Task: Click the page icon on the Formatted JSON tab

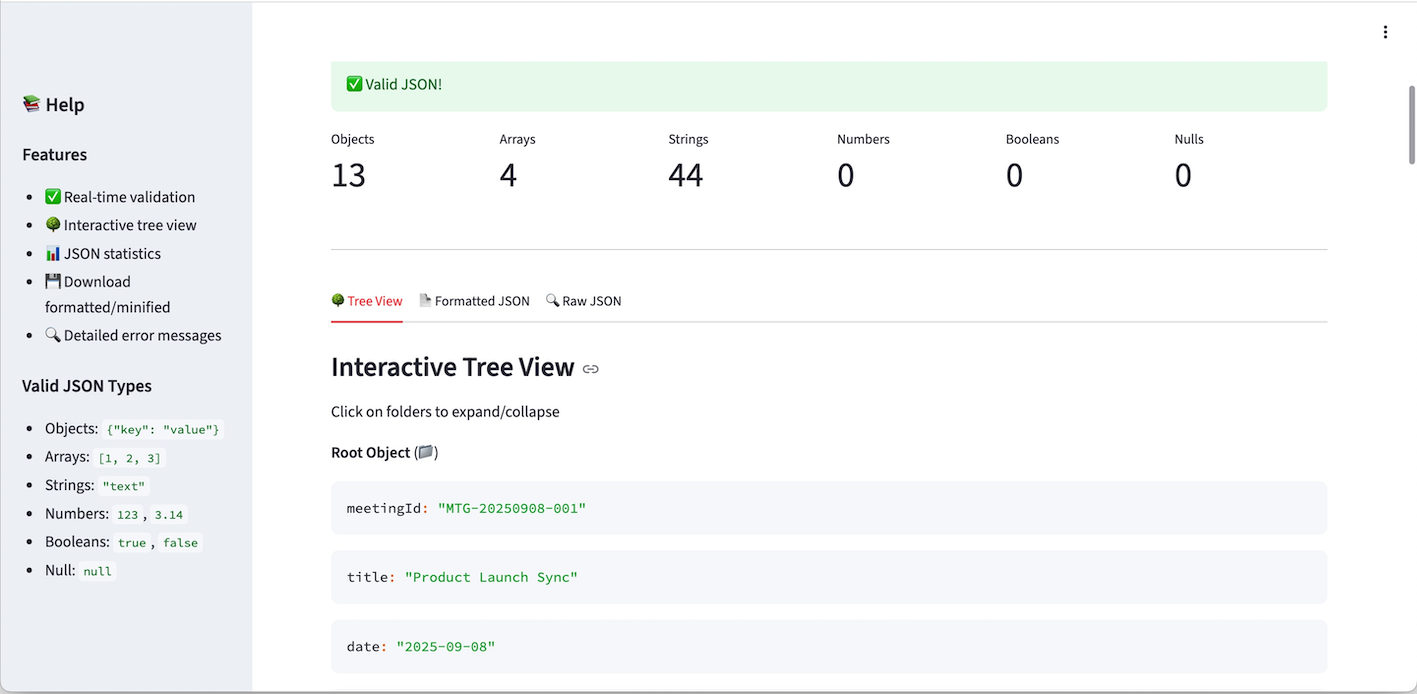Action: click(x=424, y=299)
